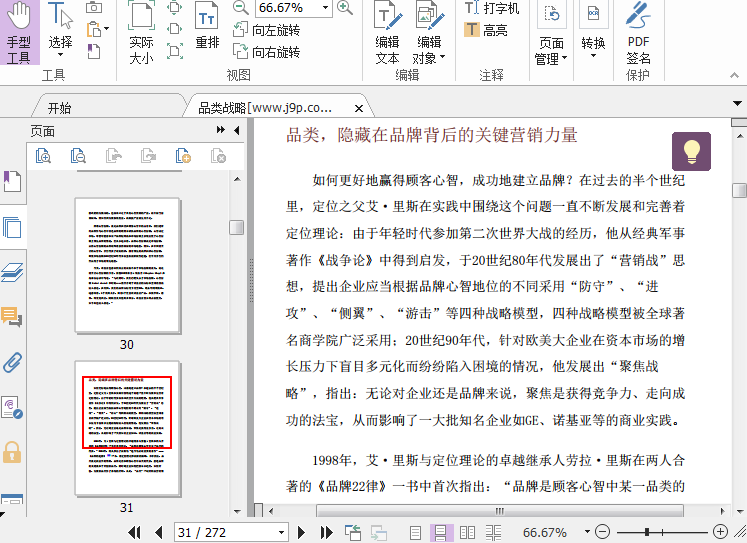747x543 pixels.
Task: Select the 品类战略 document tab
Action: (x=265, y=107)
